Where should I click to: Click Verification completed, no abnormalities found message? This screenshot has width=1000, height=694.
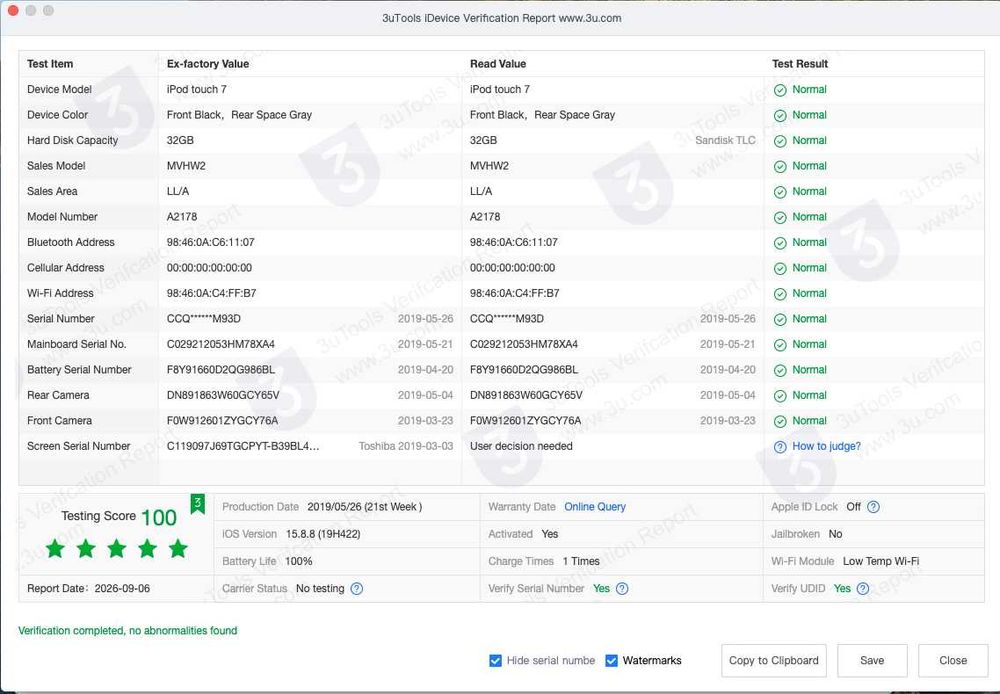tap(128, 631)
